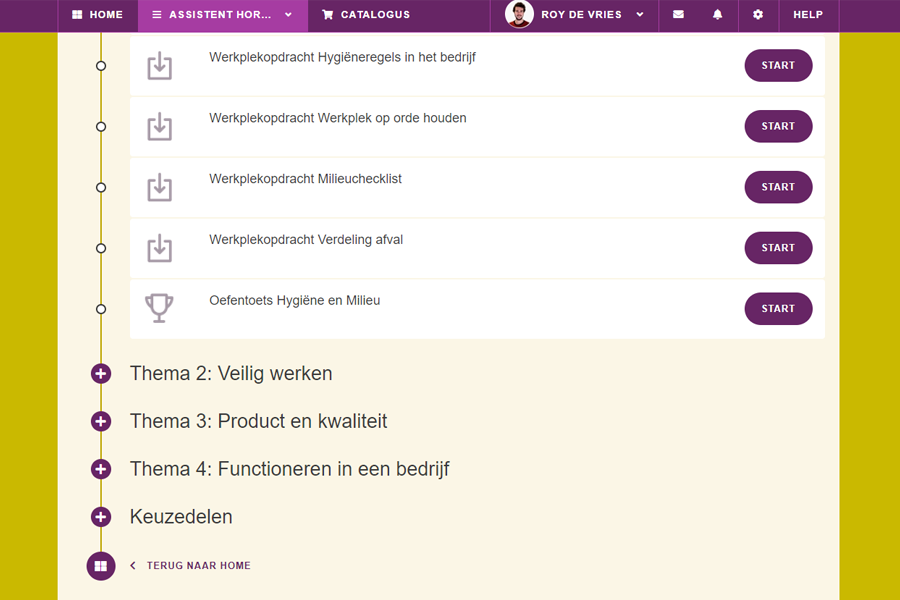Expand Thema 4: Functioneren in een bedrijf
The width and height of the screenshot is (900, 600).
[100, 469]
